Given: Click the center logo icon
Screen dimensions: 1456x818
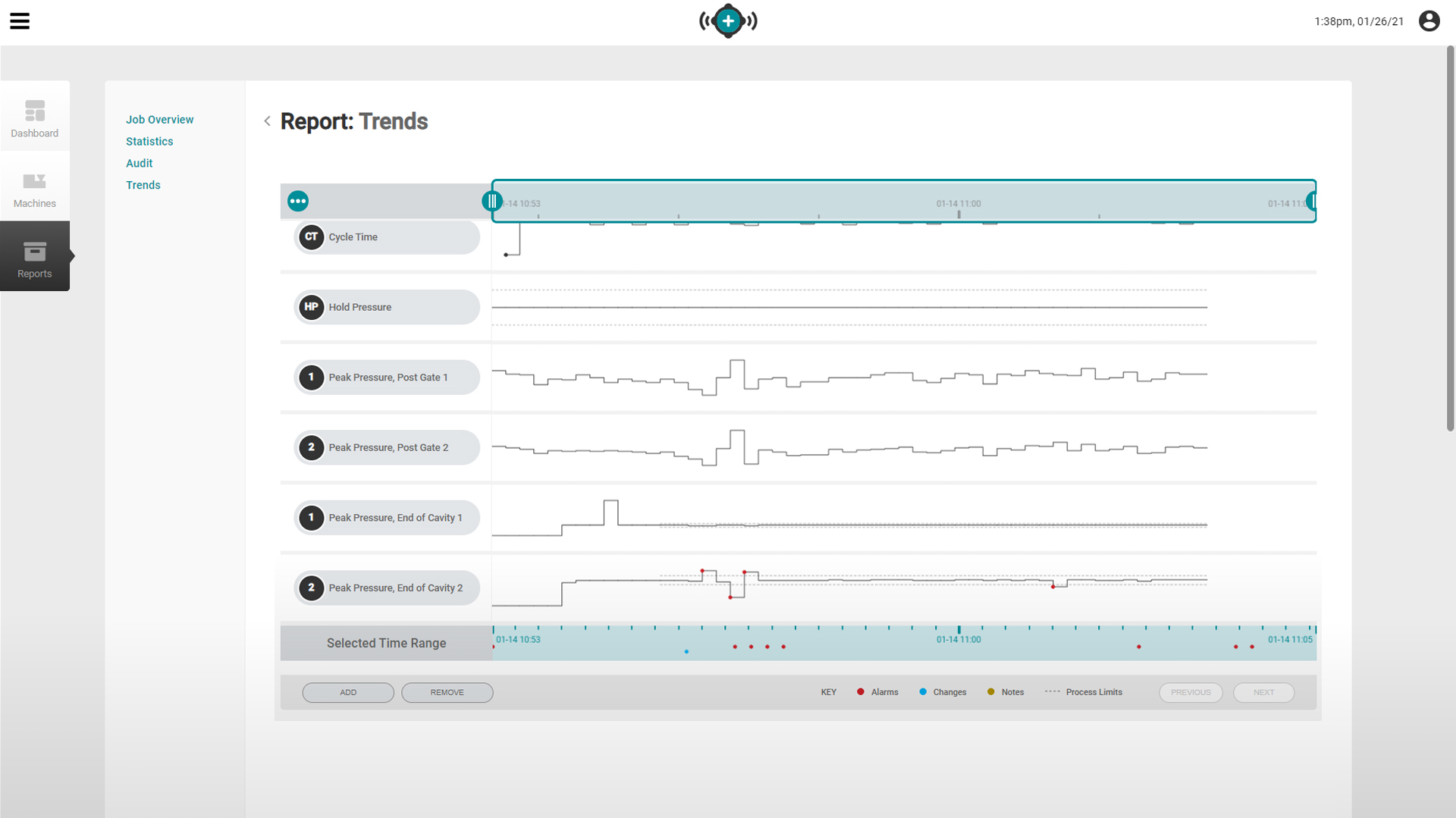Looking at the screenshot, I should (x=728, y=21).
